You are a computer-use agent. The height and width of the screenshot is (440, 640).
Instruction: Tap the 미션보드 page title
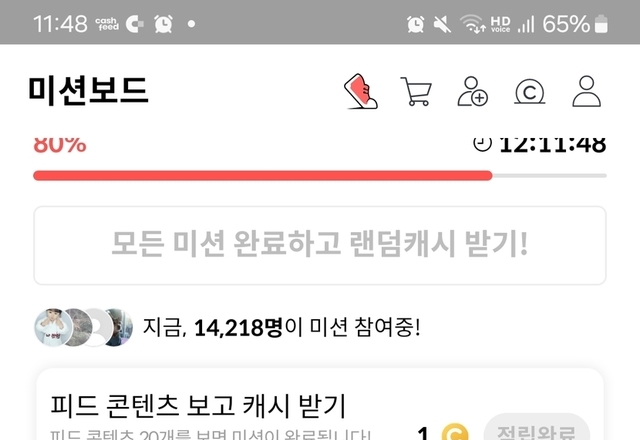coord(88,91)
